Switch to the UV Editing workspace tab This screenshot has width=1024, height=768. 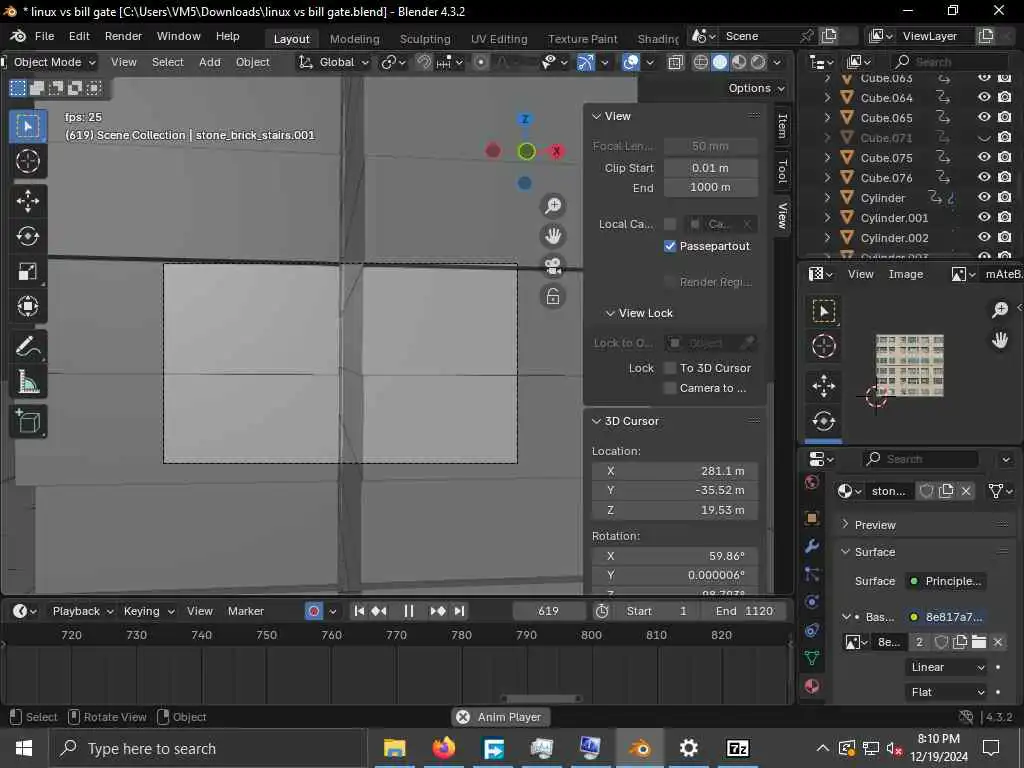499,39
